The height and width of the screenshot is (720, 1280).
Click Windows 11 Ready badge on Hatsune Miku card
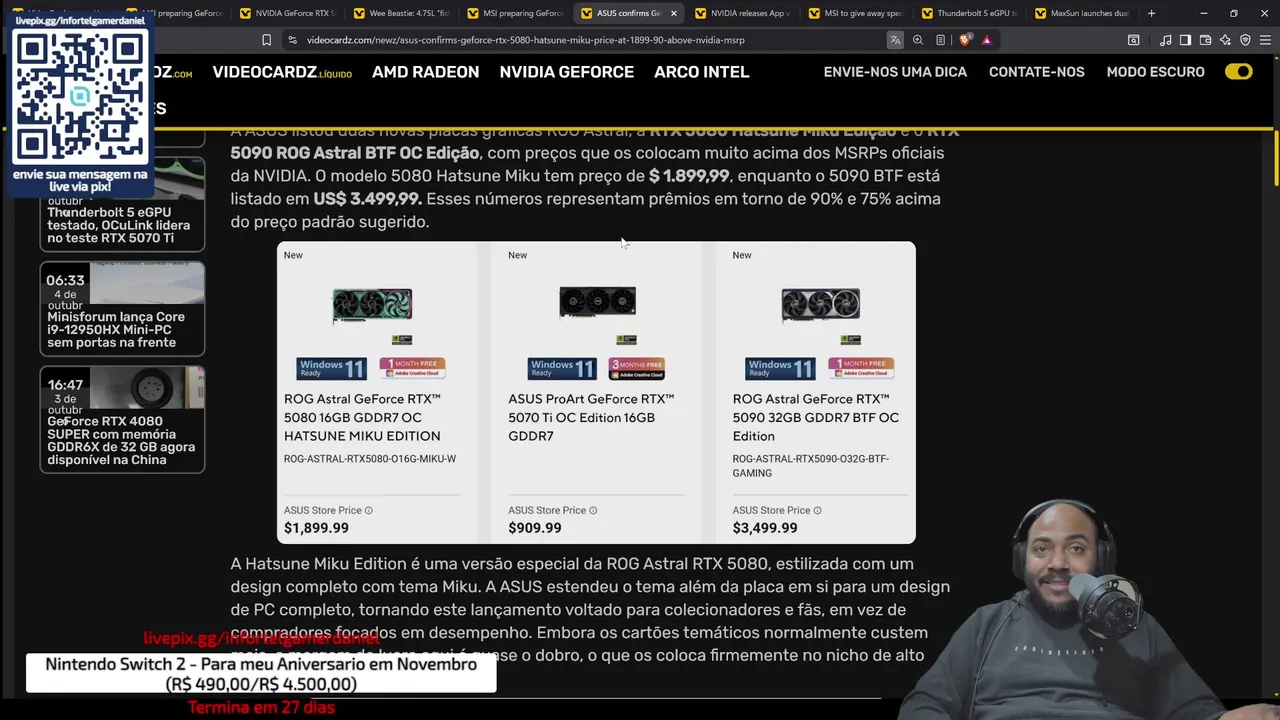tap(332, 368)
